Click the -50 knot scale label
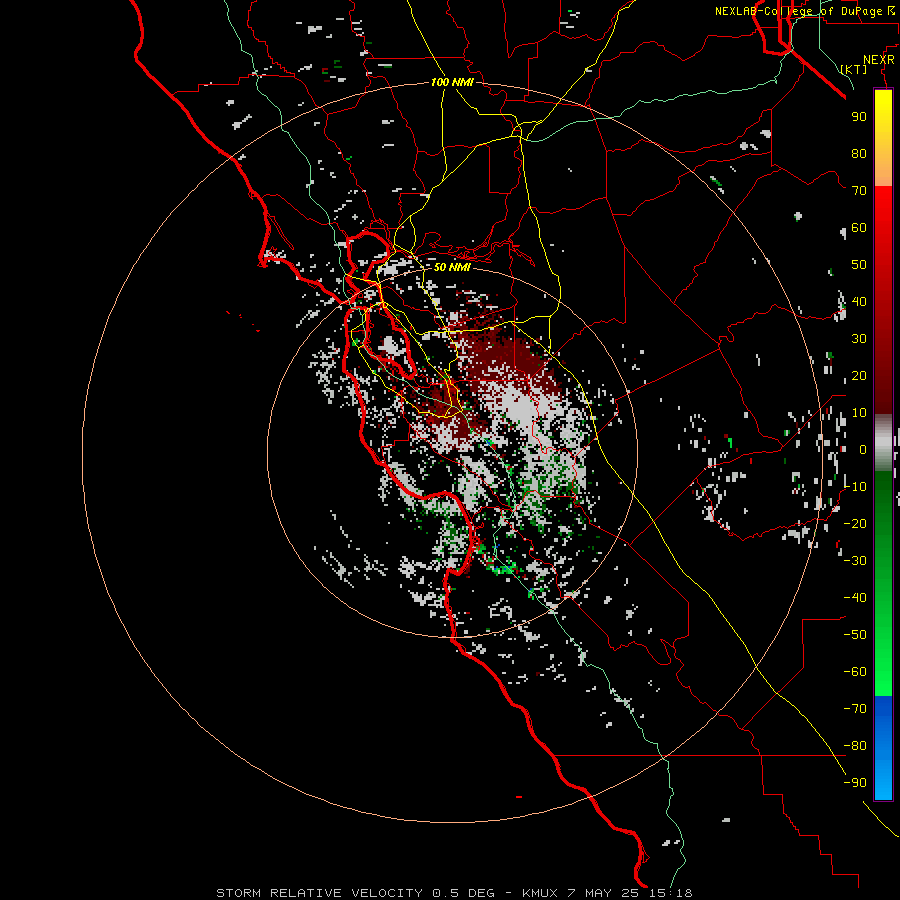This screenshot has height=900, width=900. pos(855,635)
